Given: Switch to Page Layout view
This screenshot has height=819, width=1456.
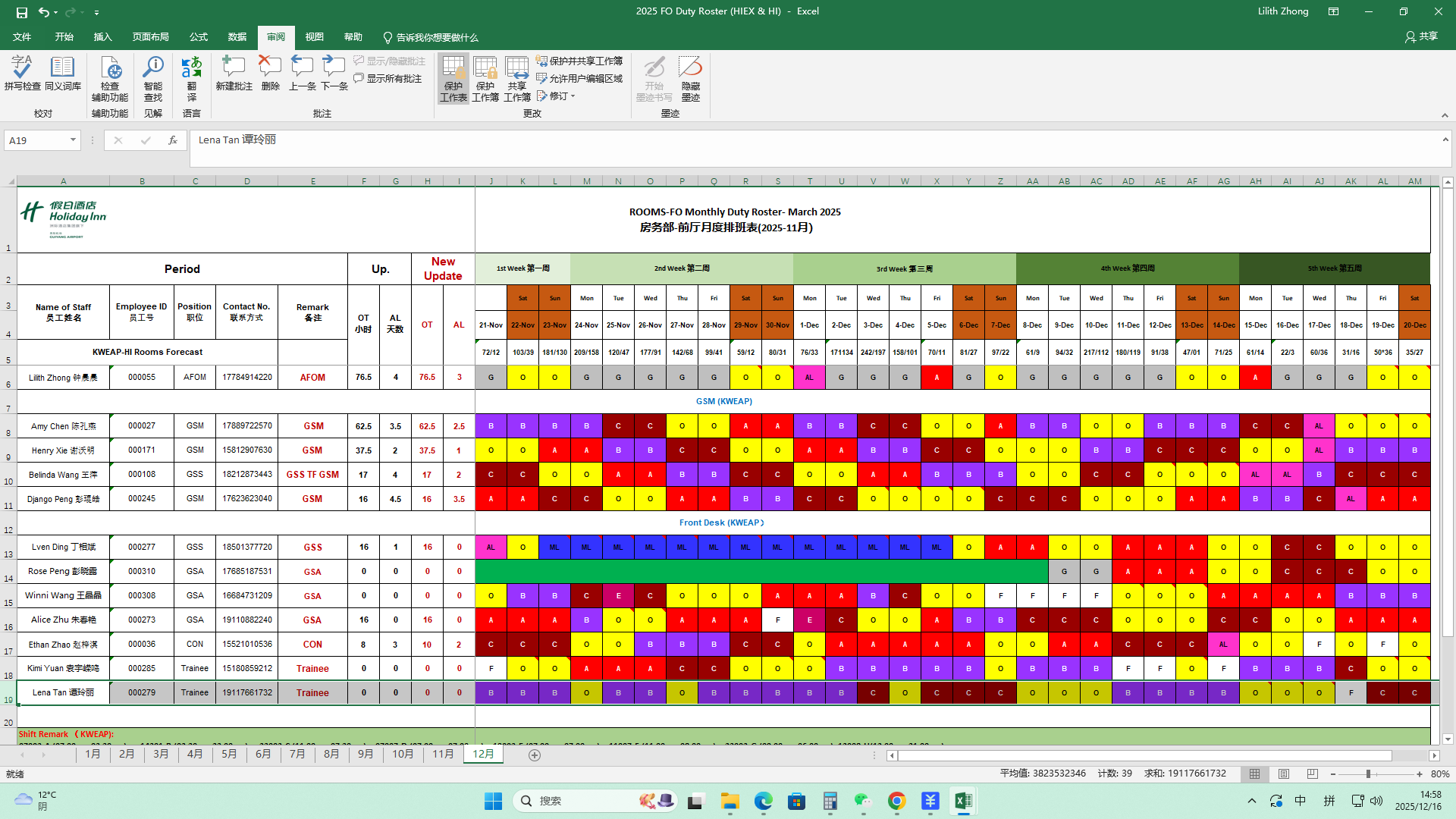Looking at the screenshot, I should (1284, 774).
